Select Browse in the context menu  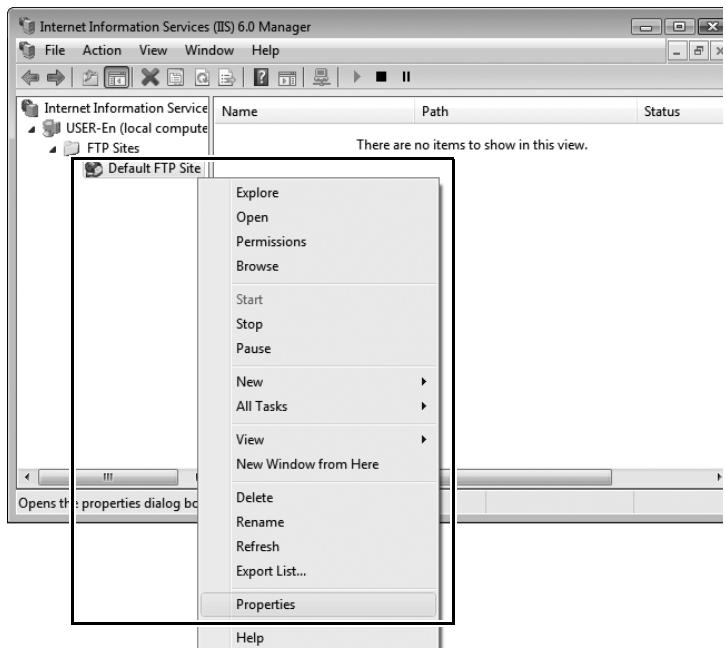(319, 266)
